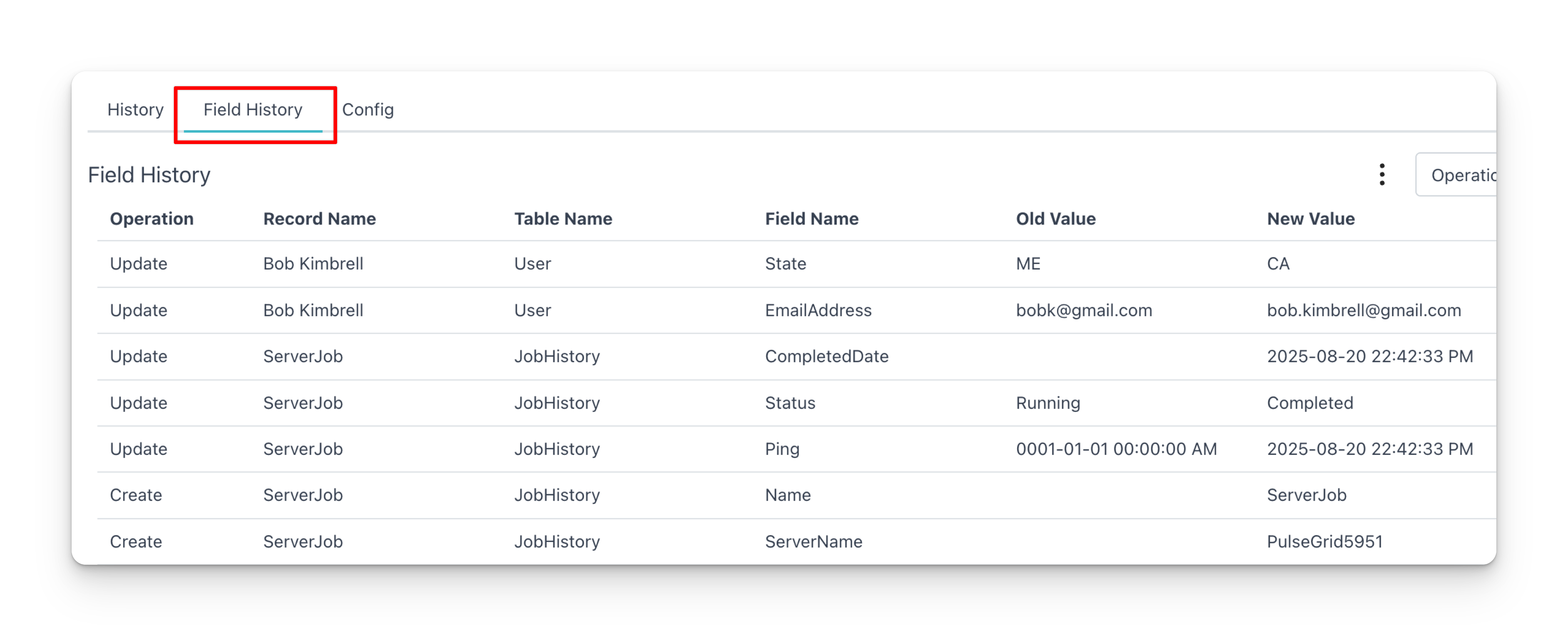Viewport: 1568px width, 636px height.
Task: Select the Ping field row
Action: (796, 449)
